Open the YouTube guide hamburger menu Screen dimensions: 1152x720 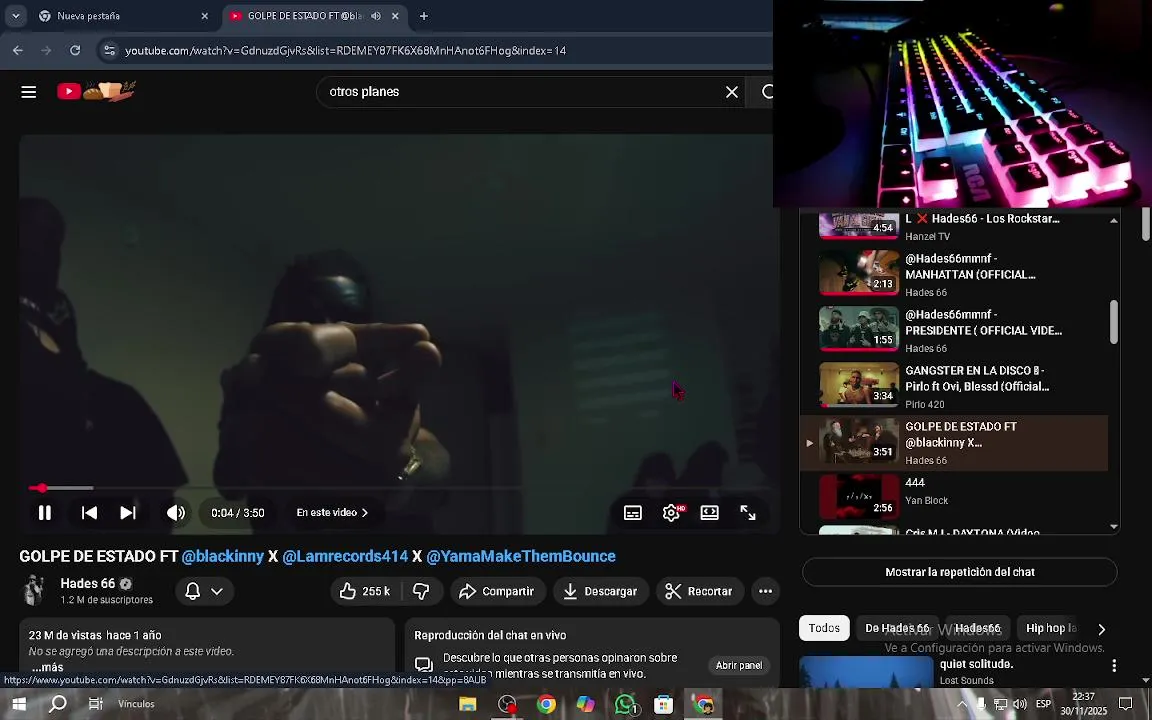click(29, 92)
